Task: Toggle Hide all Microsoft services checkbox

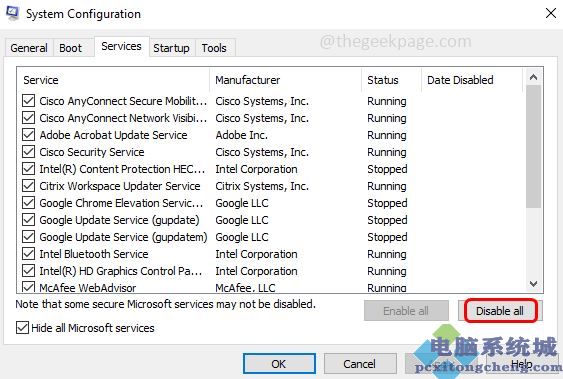Action: (22, 328)
